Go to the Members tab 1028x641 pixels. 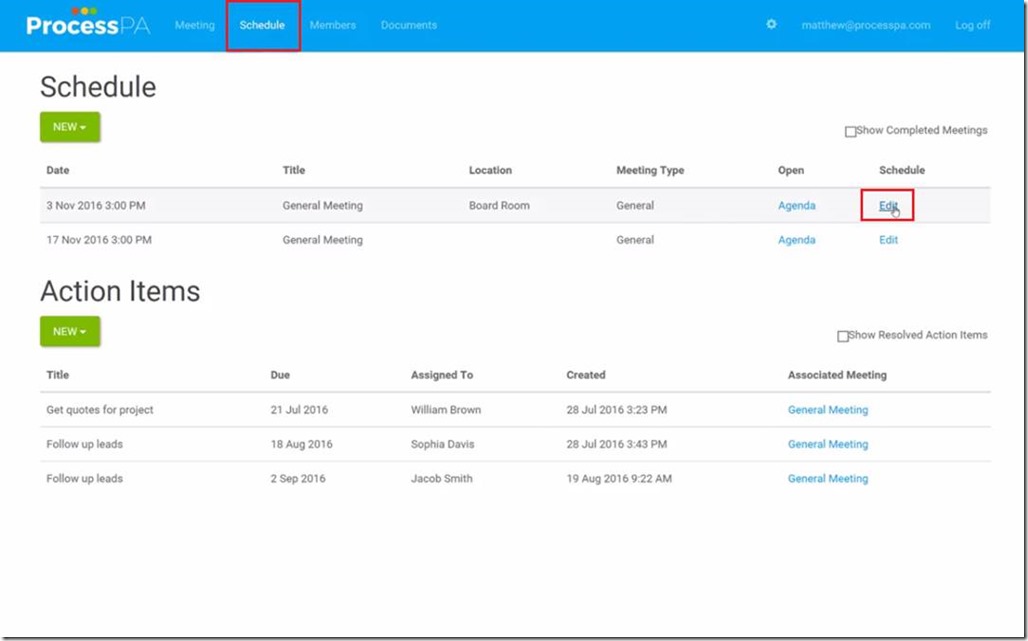tap(332, 25)
